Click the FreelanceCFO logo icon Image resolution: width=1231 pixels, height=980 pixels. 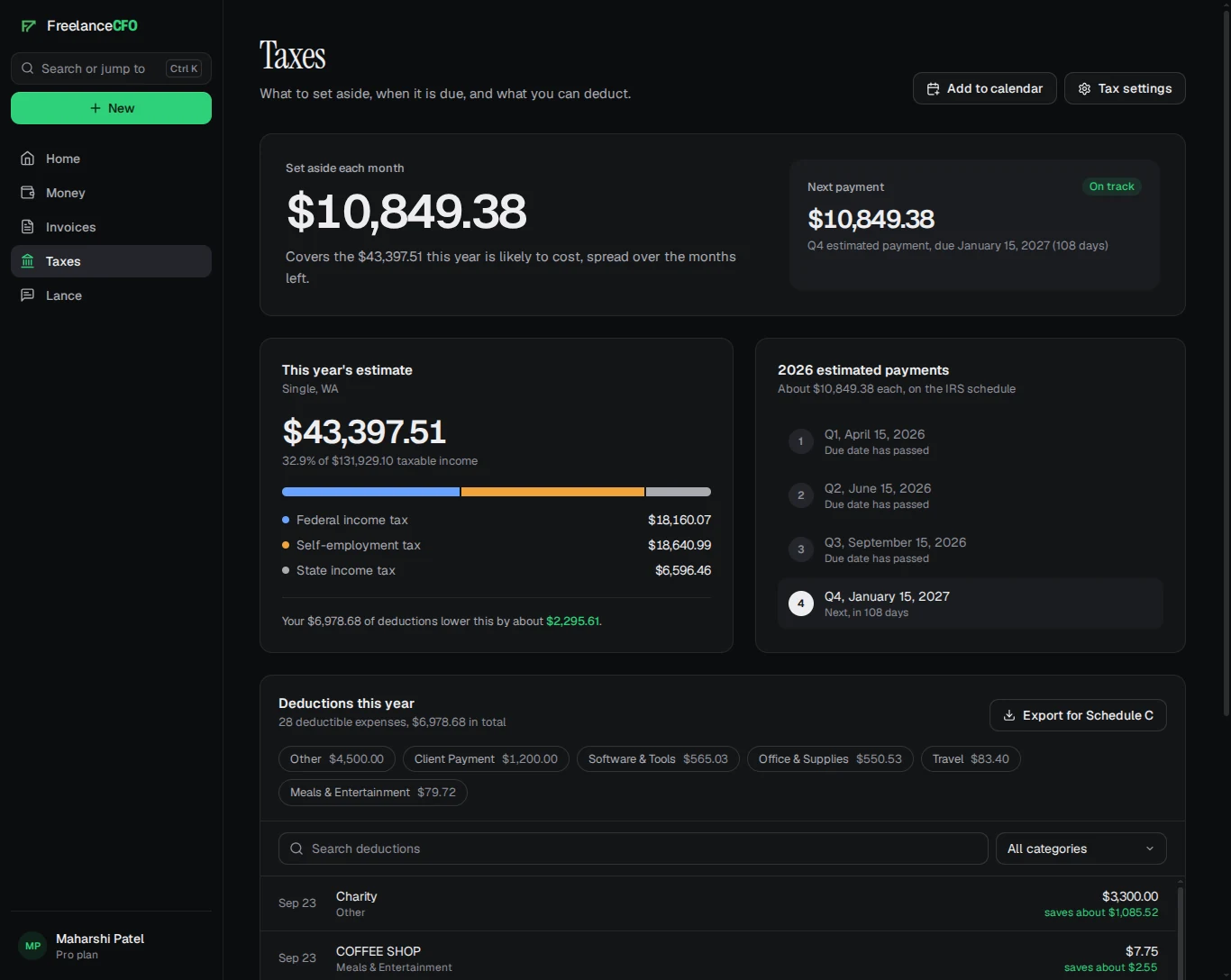(29, 26)
